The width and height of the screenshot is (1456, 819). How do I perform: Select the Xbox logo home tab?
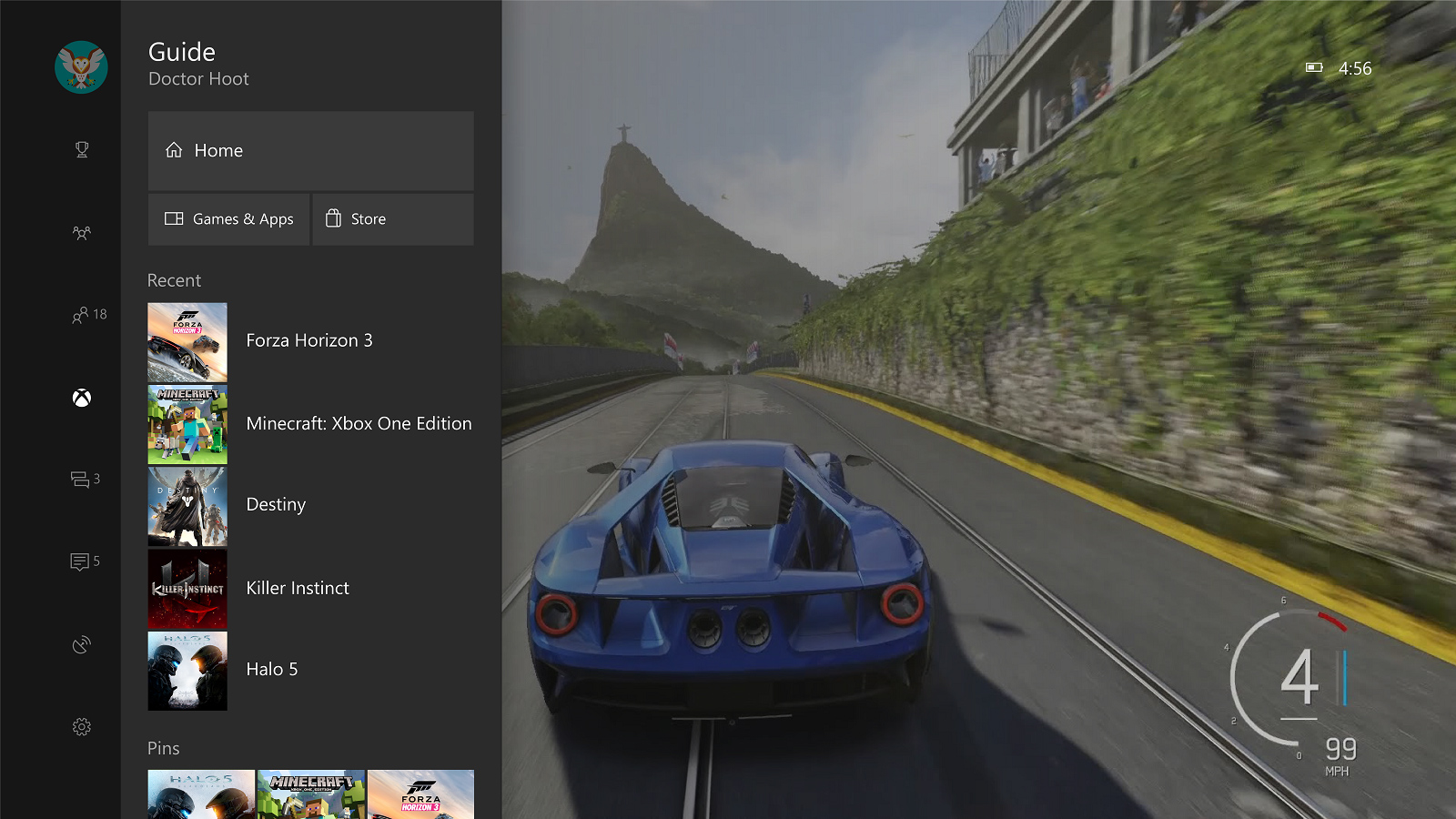[82, 398]
